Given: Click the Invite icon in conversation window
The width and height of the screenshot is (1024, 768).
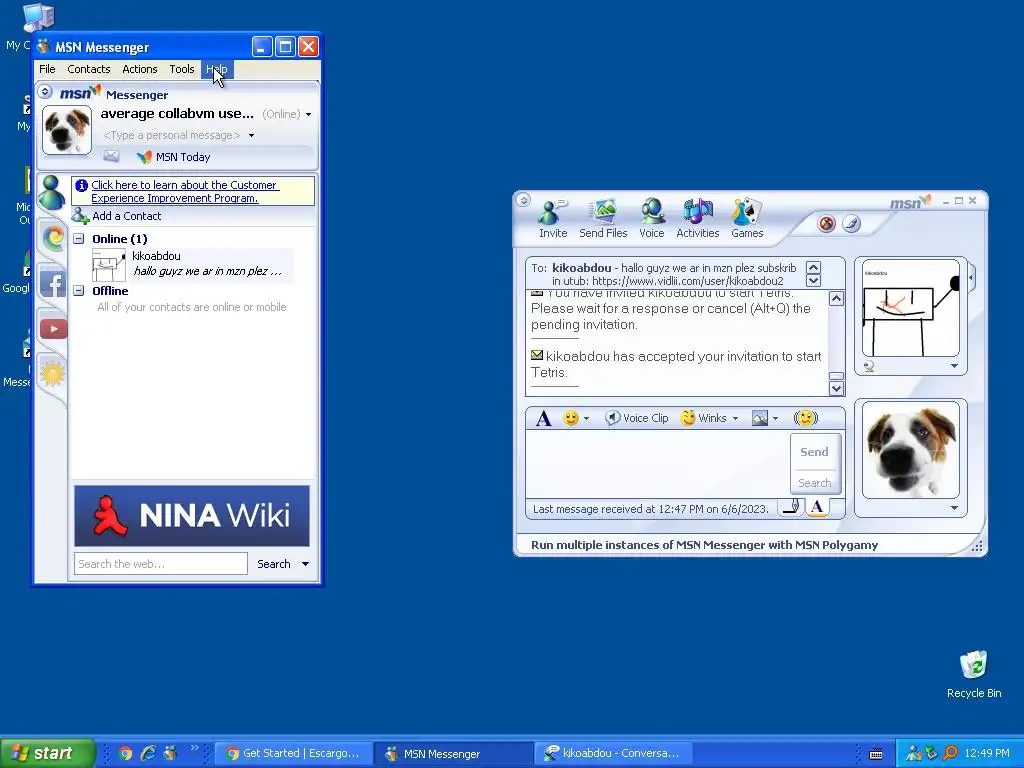Looking at the screenshot, I should coord(552,219).
